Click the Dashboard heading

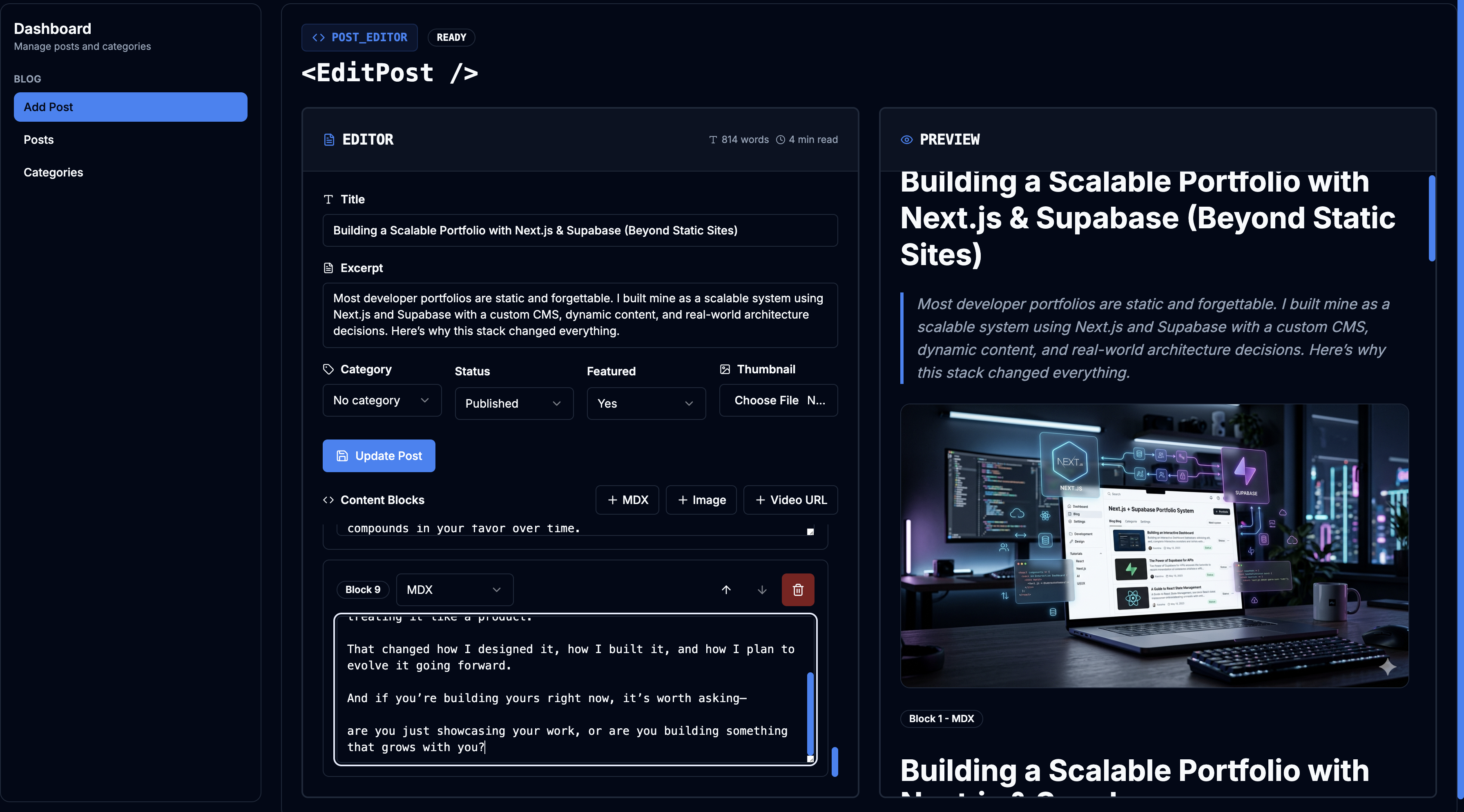[52, 29]
